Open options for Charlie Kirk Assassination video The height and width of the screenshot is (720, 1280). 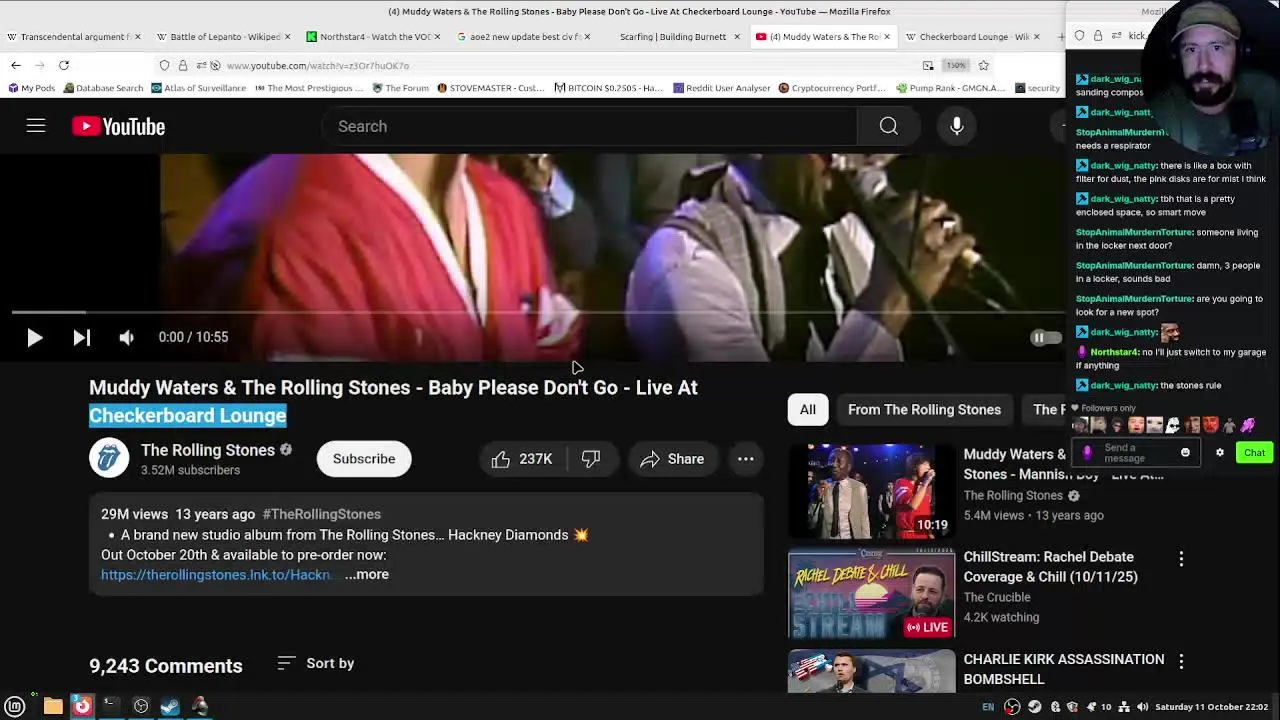point(1181,661)
